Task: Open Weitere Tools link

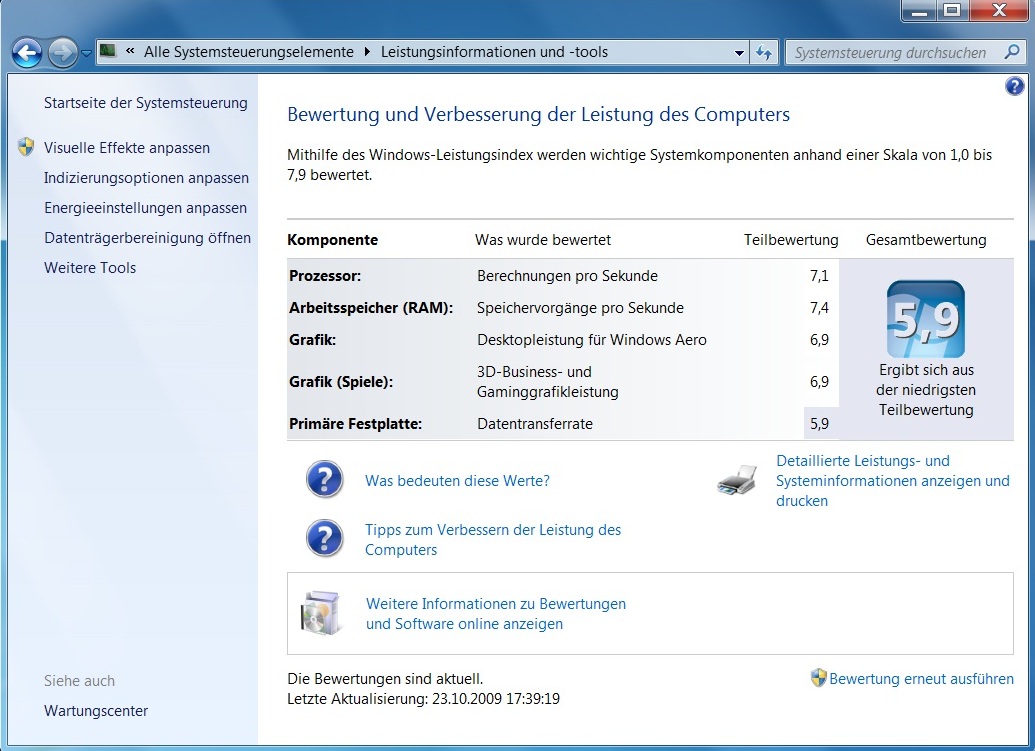Action: point(90,268)
